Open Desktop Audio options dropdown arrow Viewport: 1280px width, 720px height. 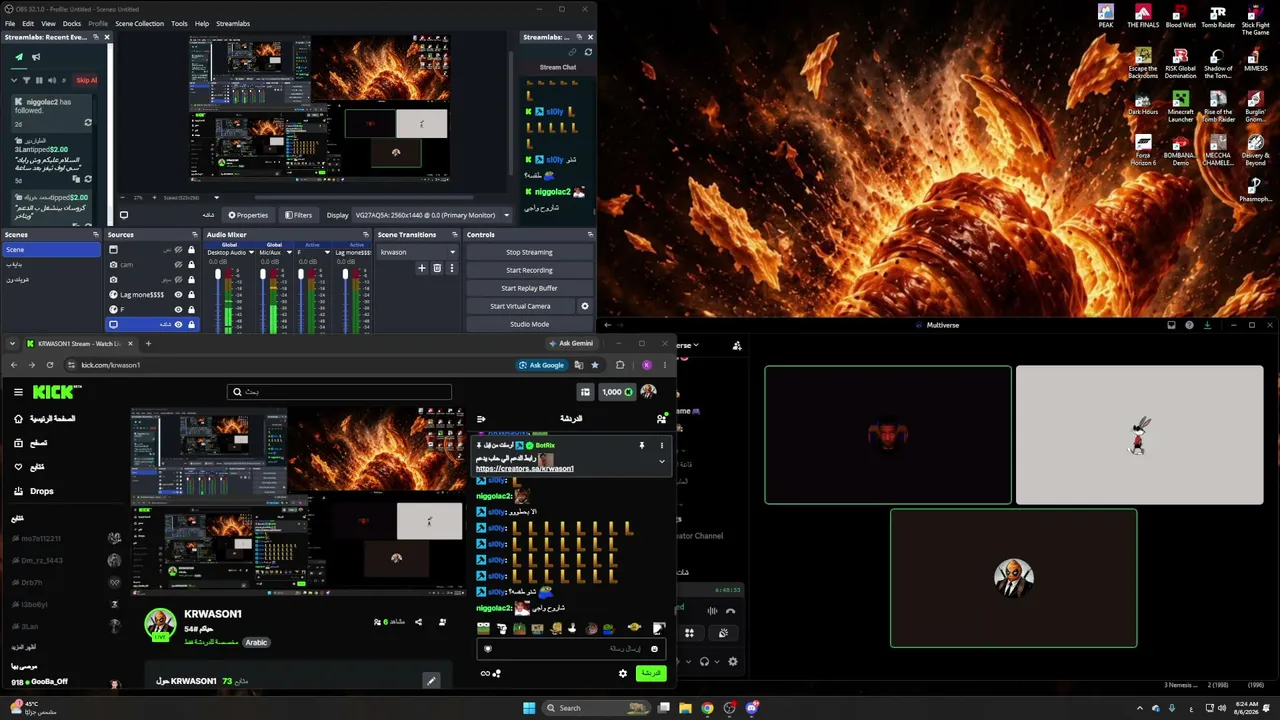[x=251, y=252]
